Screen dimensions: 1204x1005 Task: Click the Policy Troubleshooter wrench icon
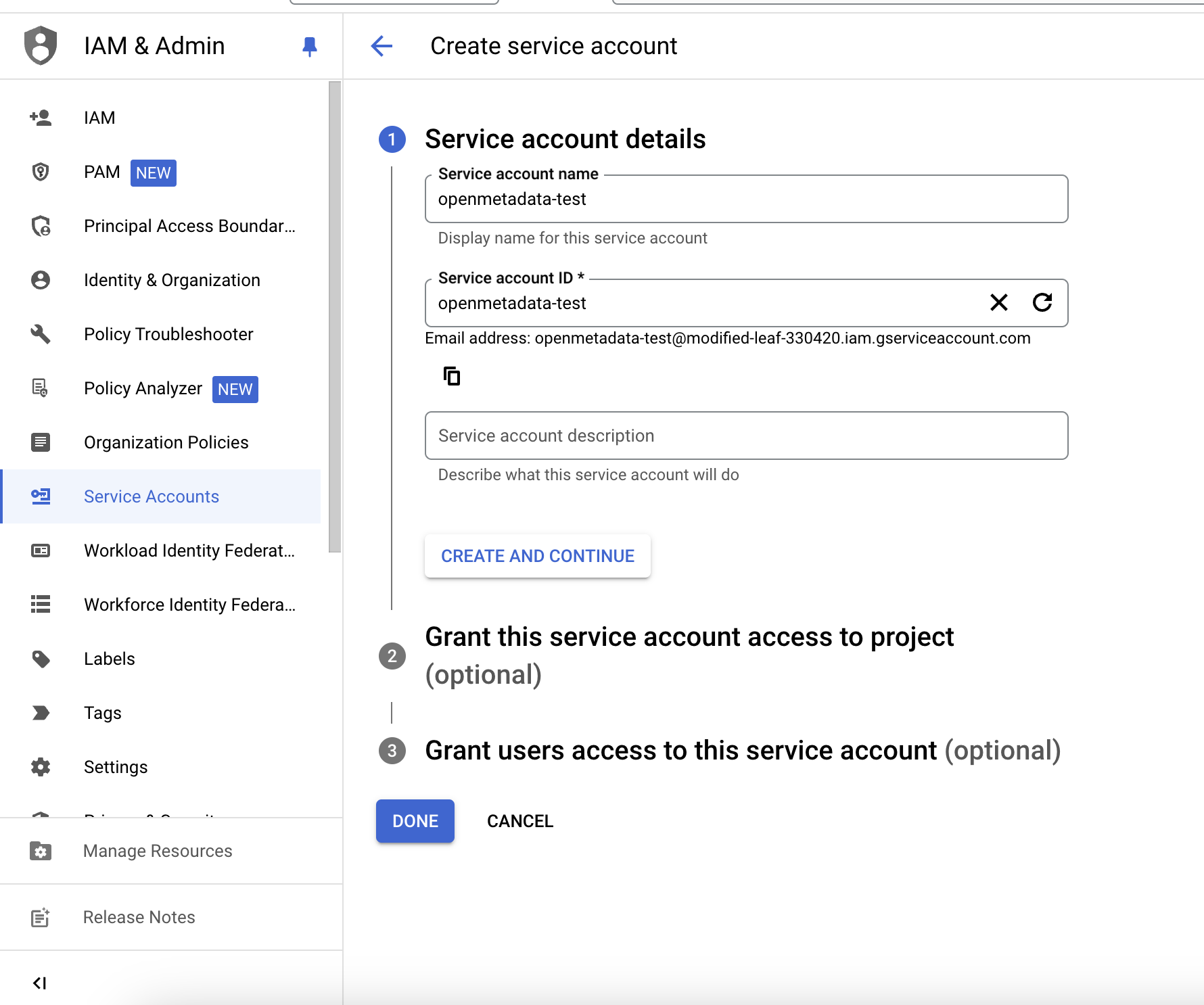coord(41,333)
